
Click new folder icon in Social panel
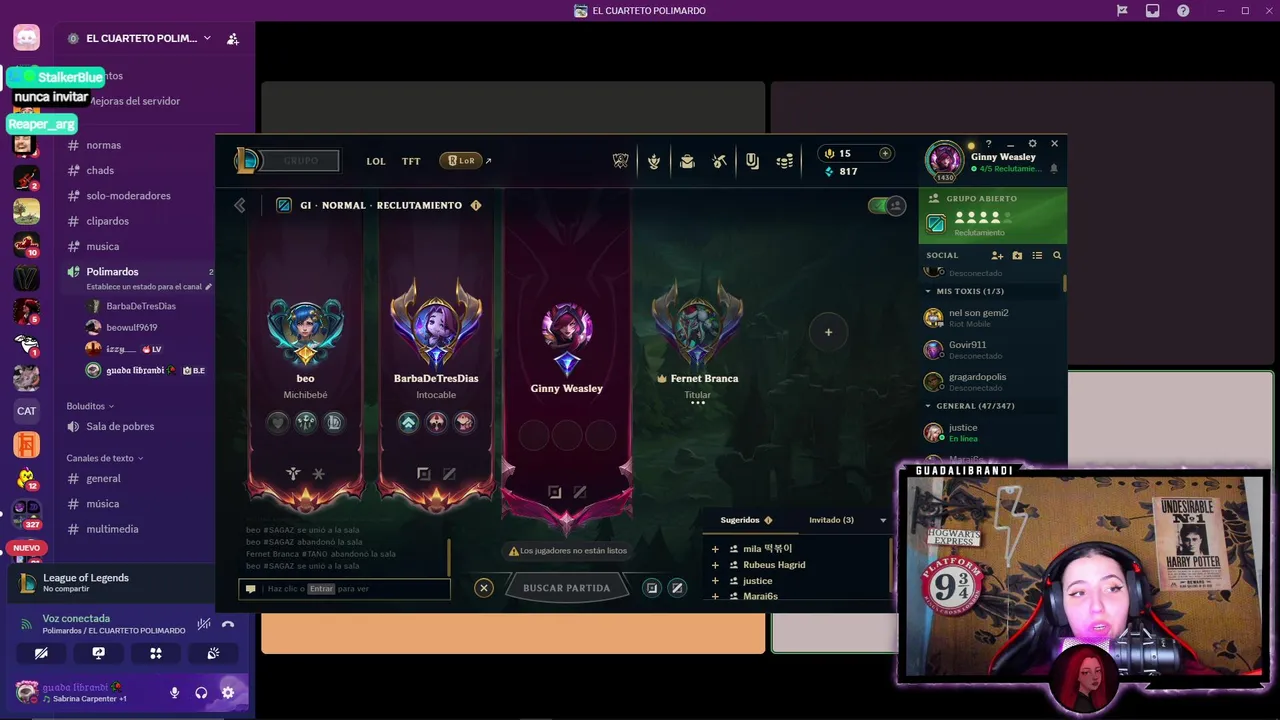click(1017, 255)
